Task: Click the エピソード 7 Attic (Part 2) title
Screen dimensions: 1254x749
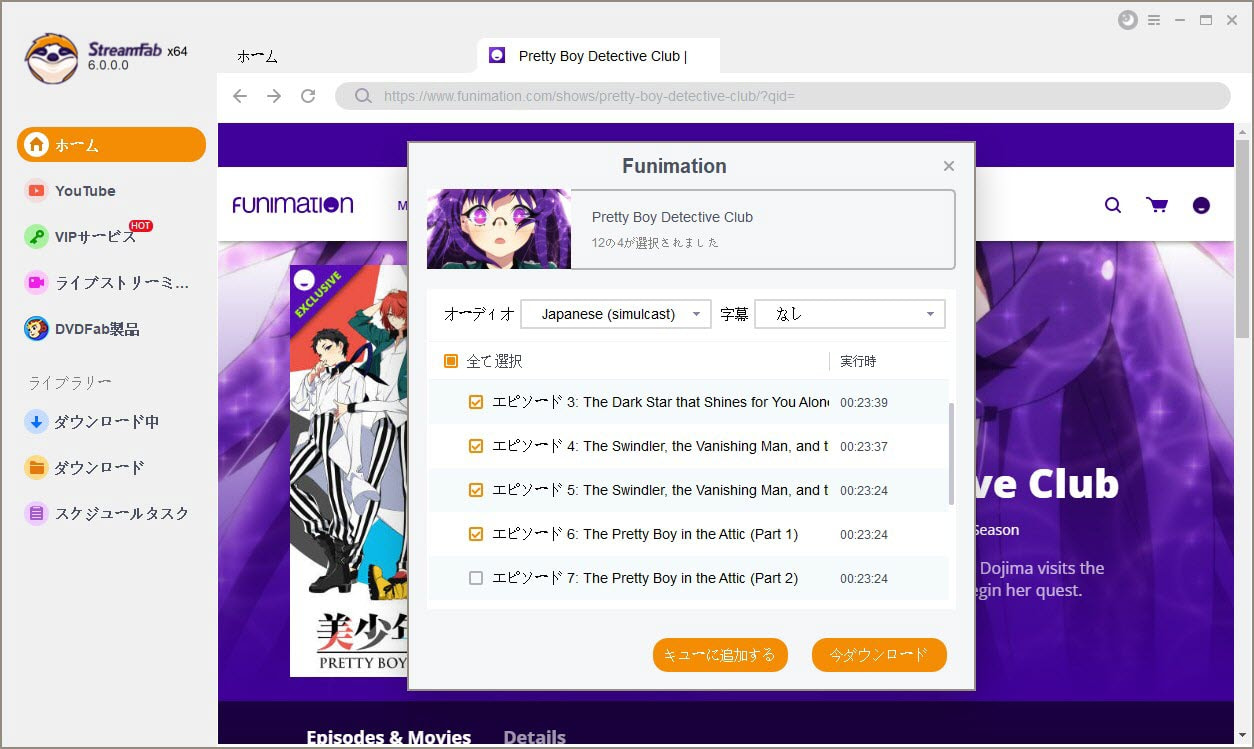Action: [x=645, y=578]
